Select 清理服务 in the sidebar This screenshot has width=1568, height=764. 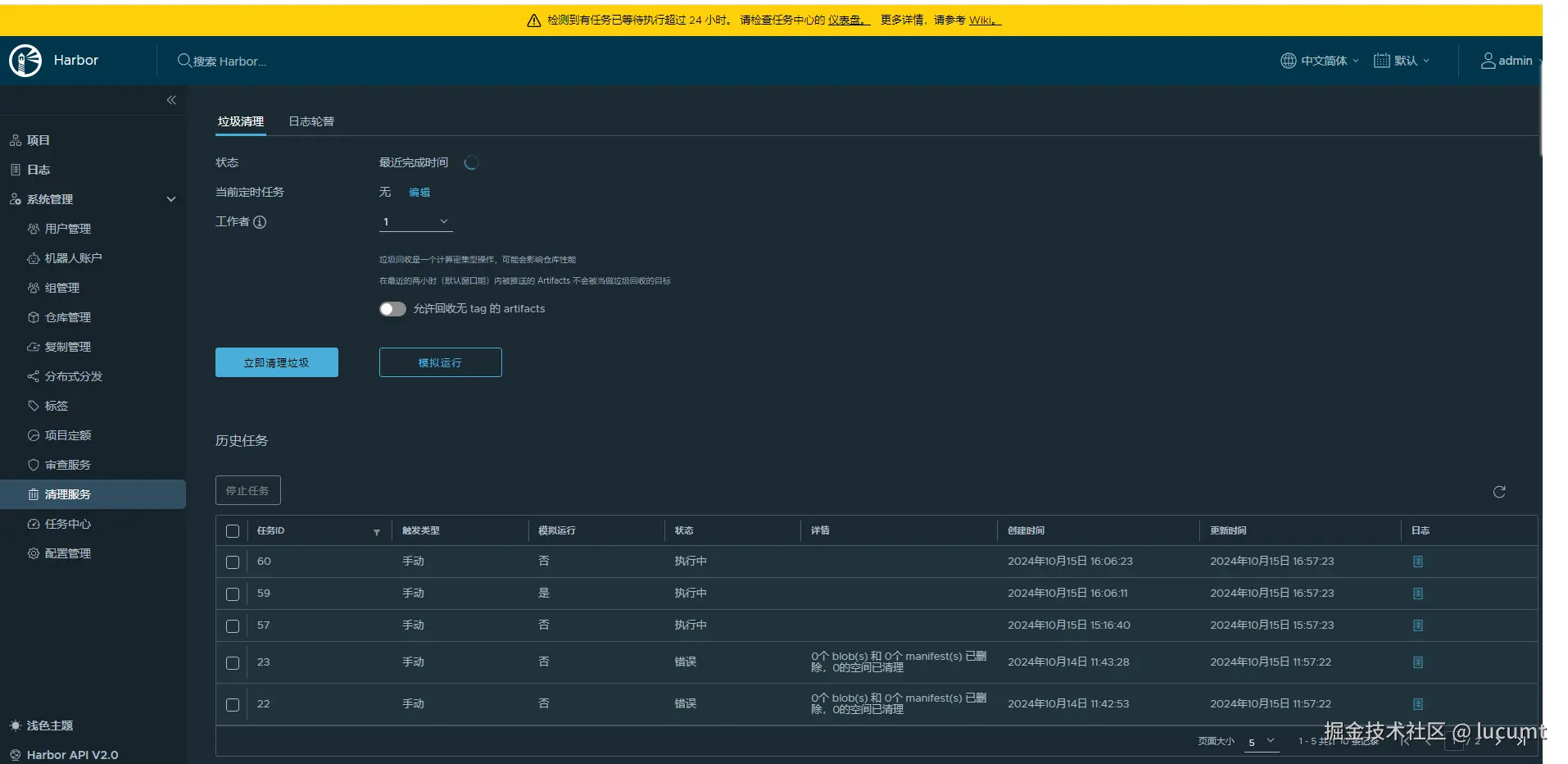coord(93,494)
